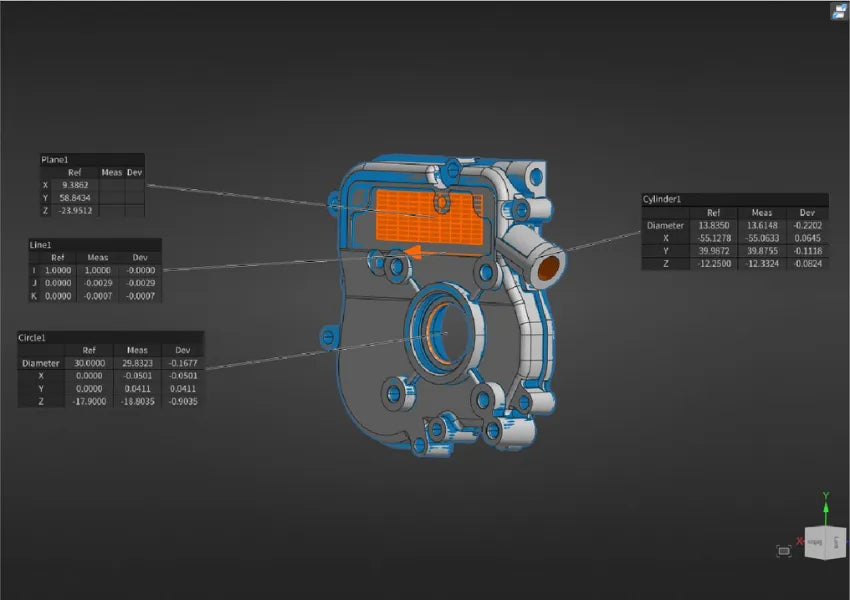The height and width of the screenshot is (600, 850).
Task: Click Cylinder1 diameter deviation -0.2202
Action: click(807, 225)
